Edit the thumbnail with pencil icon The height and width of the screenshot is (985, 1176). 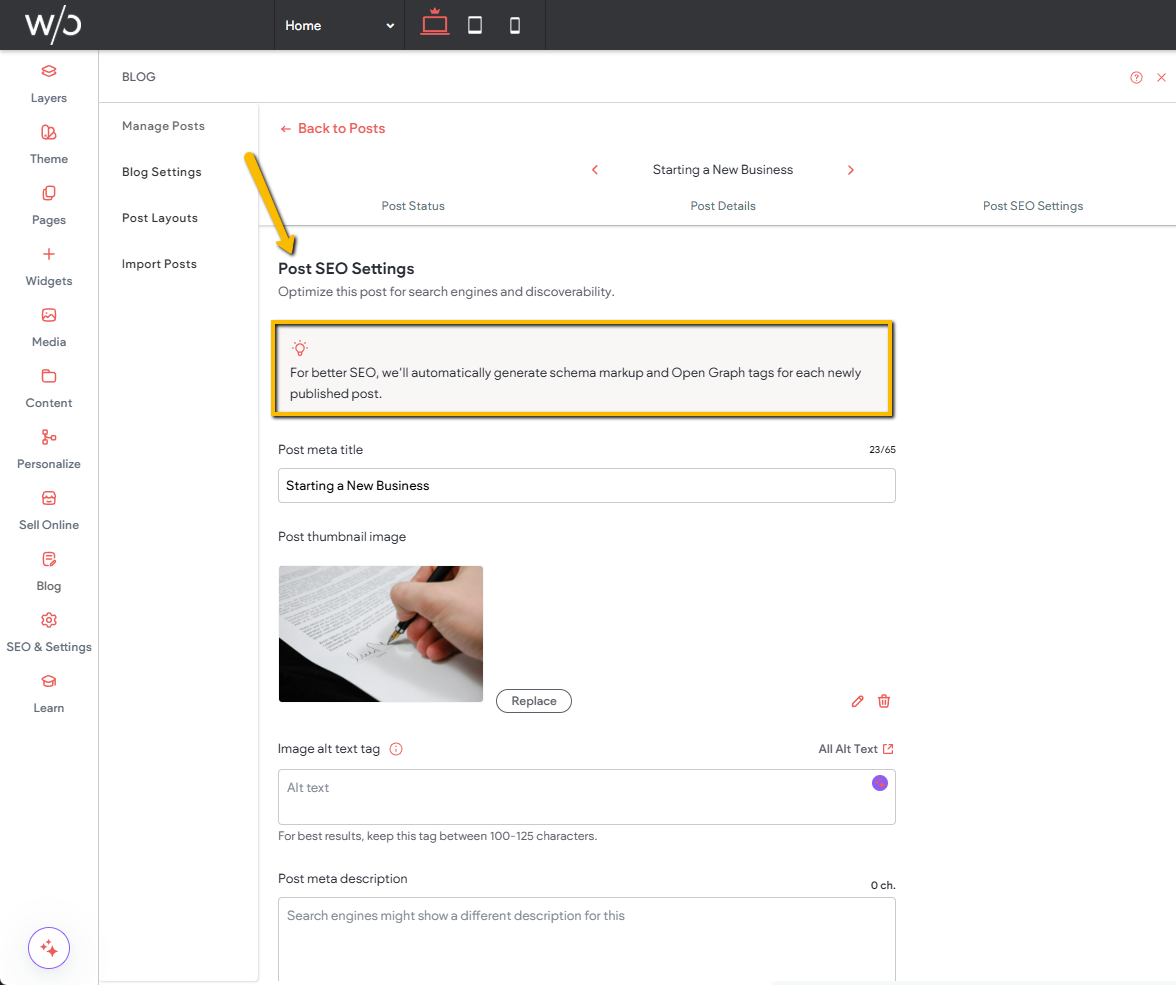coord(857,701)
